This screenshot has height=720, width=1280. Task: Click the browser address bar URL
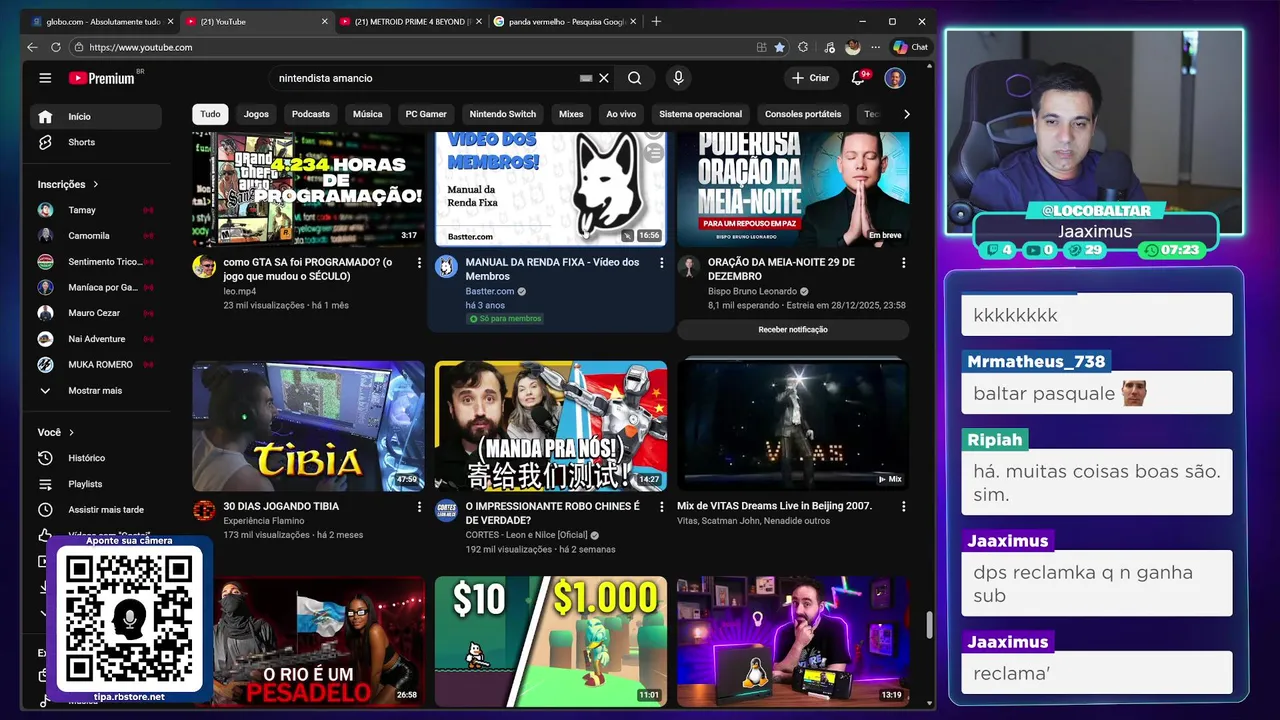141,47
